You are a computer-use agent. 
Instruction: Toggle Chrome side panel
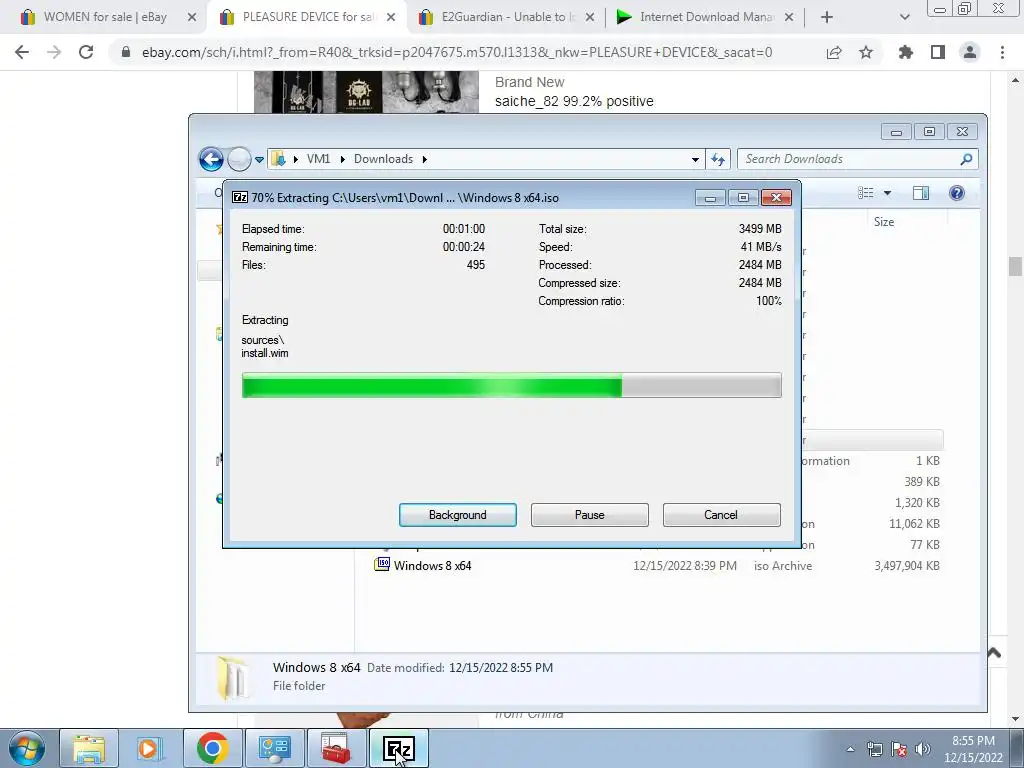[x=938, y=52]
